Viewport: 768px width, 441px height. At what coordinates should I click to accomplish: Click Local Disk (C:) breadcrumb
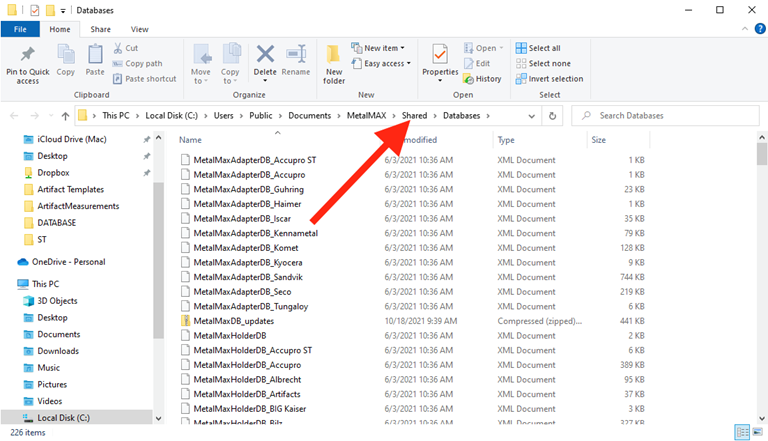click(x=171, y=116)
